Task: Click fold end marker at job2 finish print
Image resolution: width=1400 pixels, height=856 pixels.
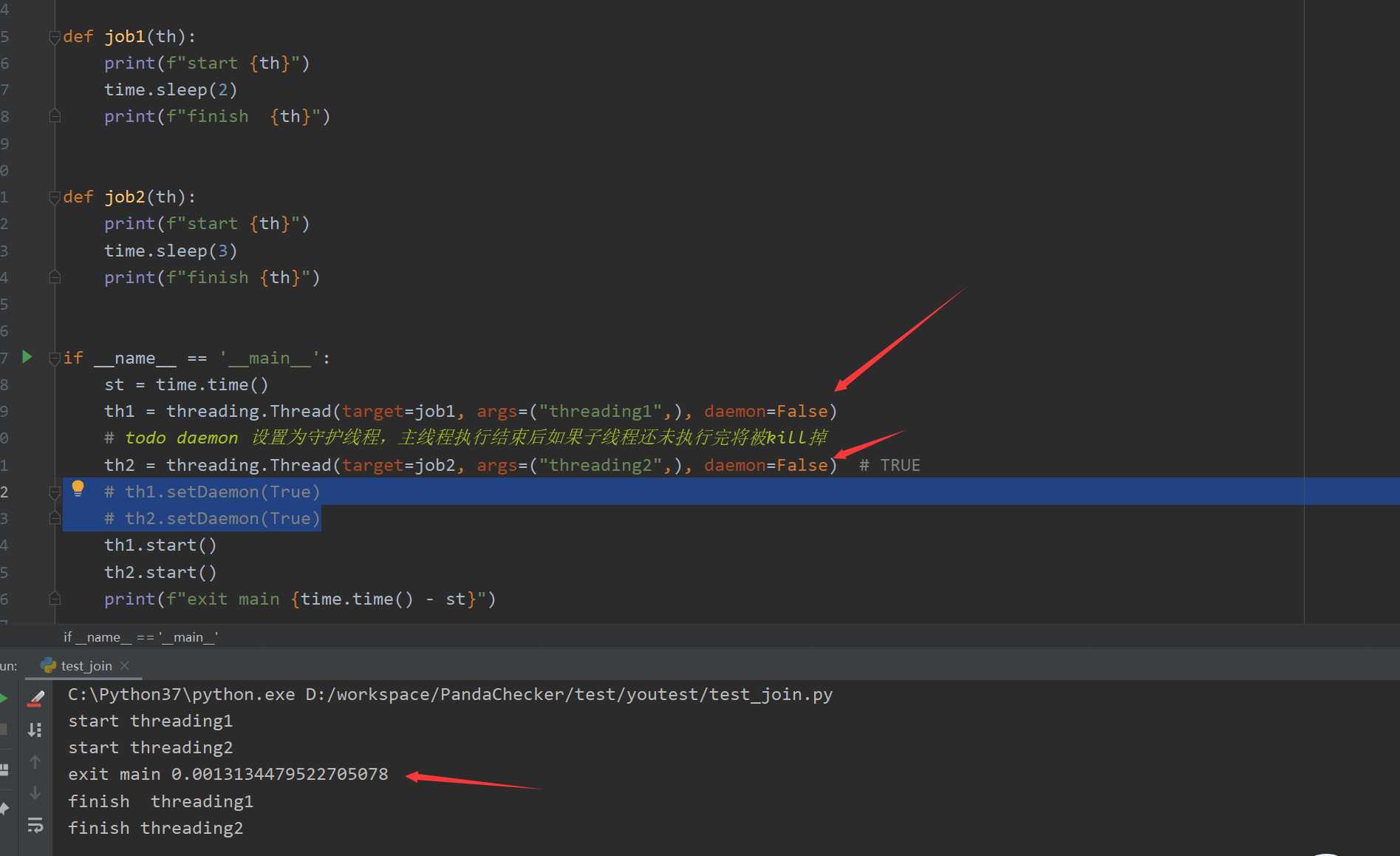Action: (54, 277)
